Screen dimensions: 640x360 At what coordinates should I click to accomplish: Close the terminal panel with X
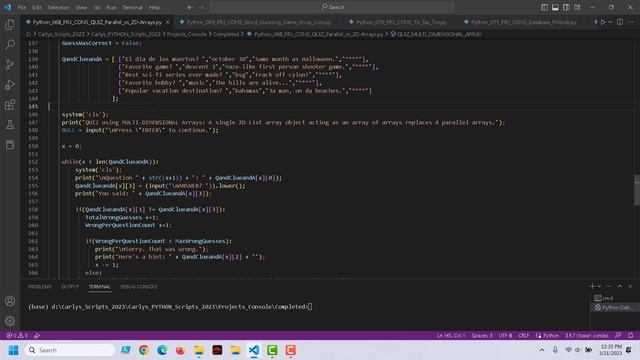(x=630, y=287)
